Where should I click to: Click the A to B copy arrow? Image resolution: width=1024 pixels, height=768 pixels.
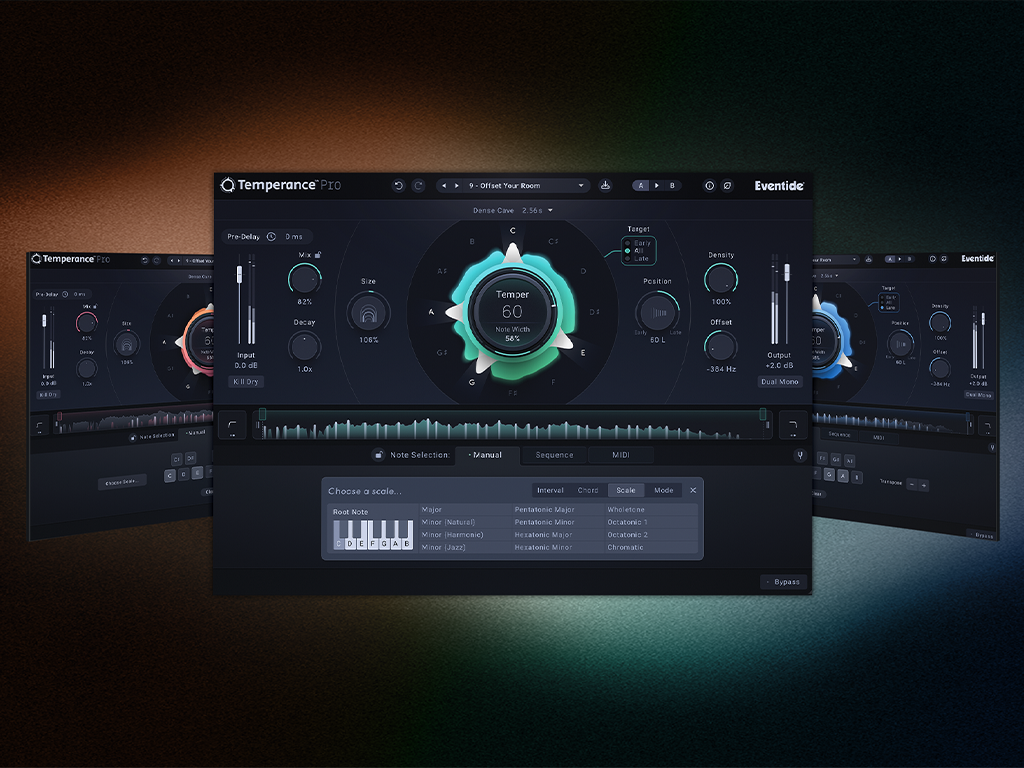657,185
